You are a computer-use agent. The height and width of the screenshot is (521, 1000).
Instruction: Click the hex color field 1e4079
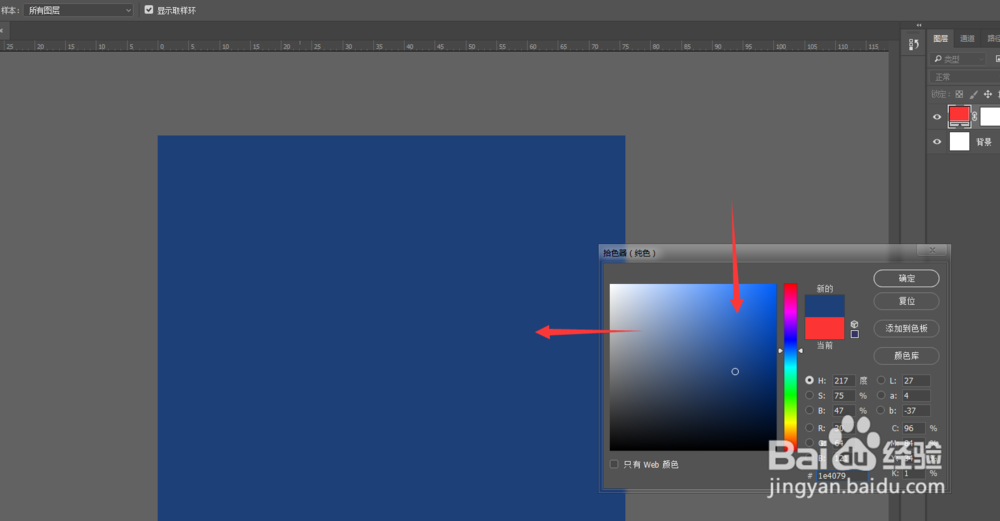[842, 476]
